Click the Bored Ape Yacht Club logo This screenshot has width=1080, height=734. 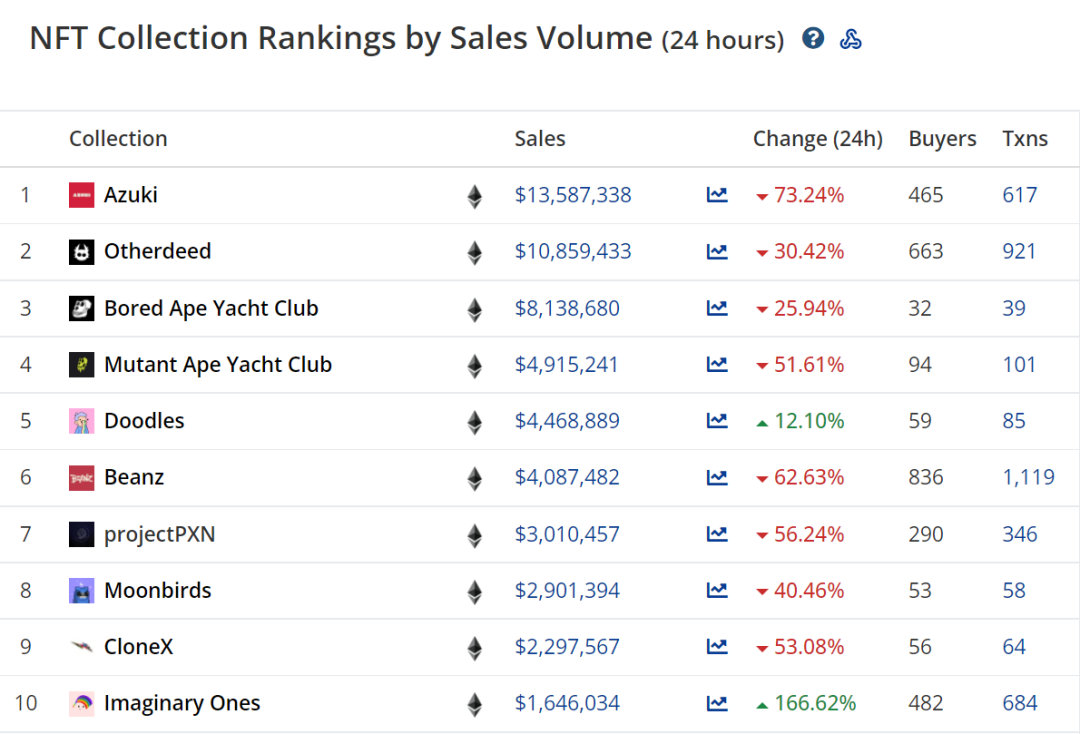pyautogui.click(x=82, y=308)
